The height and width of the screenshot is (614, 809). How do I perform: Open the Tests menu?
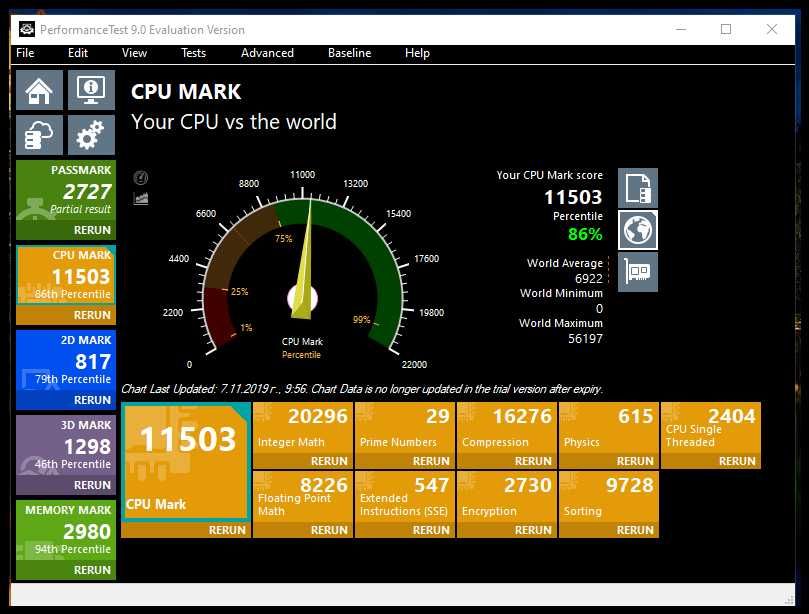[193, 53]
